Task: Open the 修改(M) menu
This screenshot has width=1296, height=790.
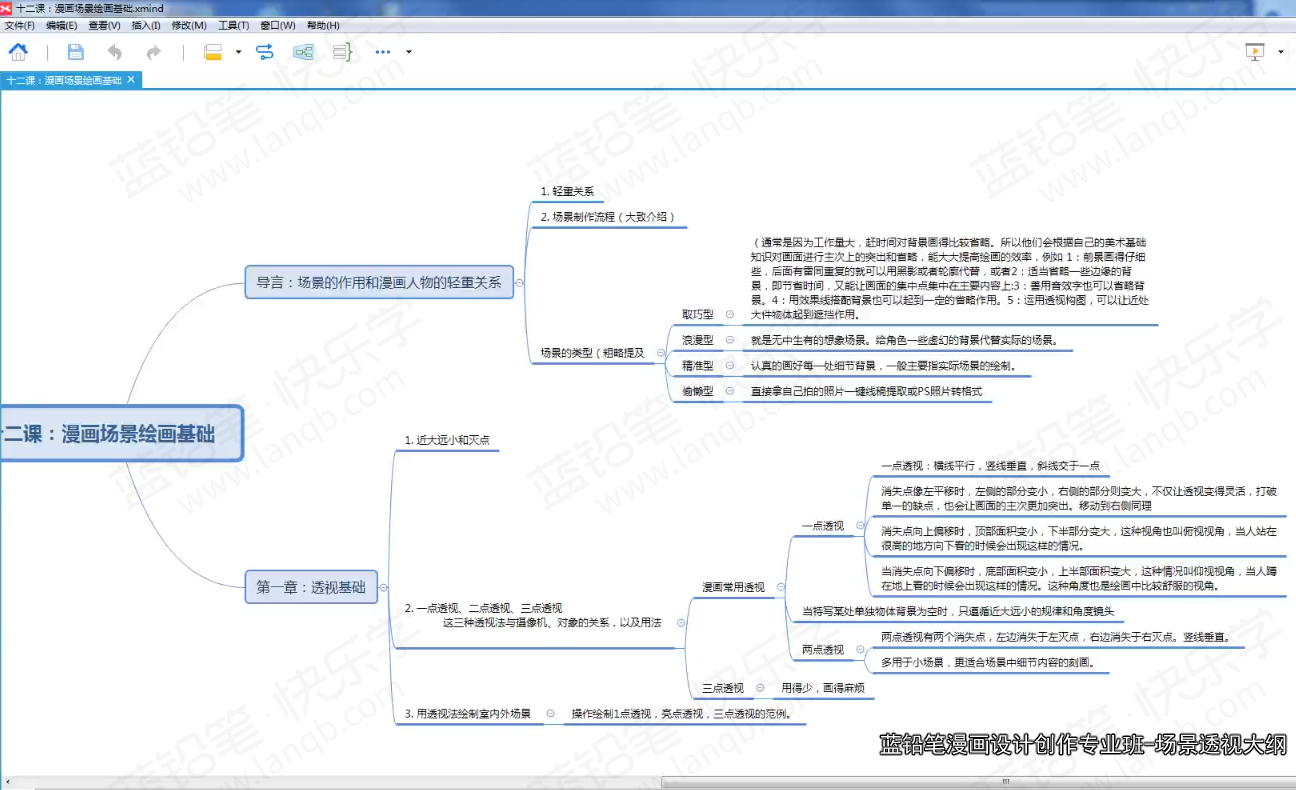Action: (x=189, y=25)
